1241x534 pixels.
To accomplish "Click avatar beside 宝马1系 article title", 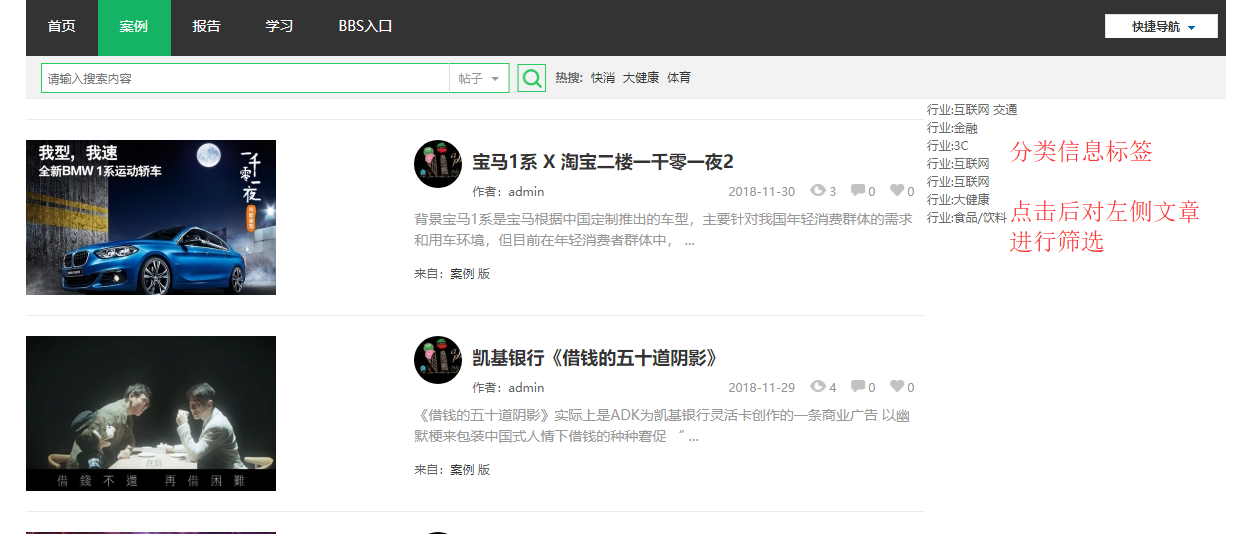I will [438, 164].
